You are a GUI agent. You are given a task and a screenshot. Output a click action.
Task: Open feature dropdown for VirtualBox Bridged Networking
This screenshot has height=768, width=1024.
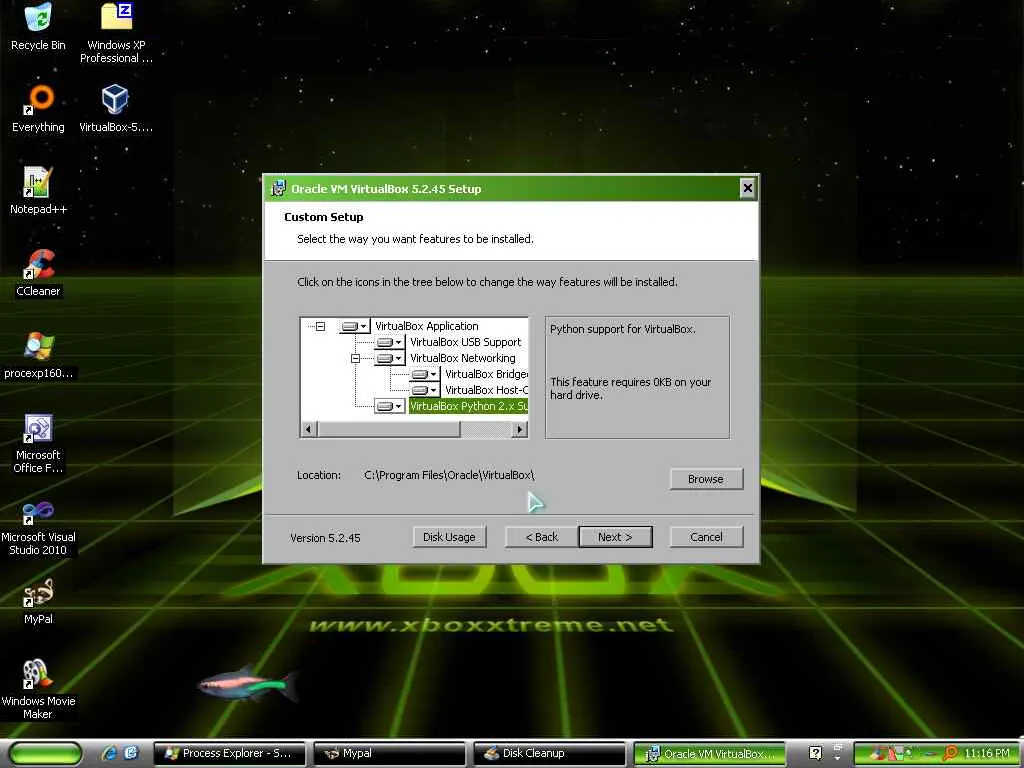click(425, 374)
